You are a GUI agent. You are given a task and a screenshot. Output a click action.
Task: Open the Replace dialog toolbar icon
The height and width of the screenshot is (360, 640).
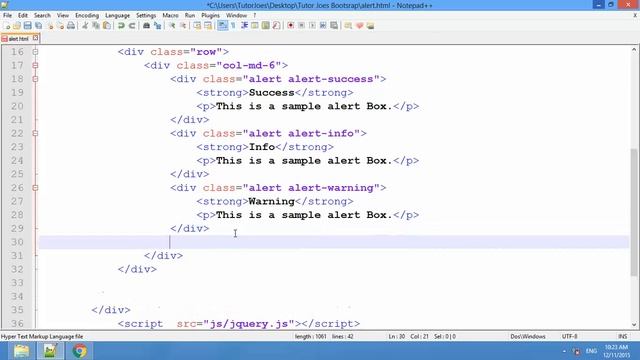(157, 26)
